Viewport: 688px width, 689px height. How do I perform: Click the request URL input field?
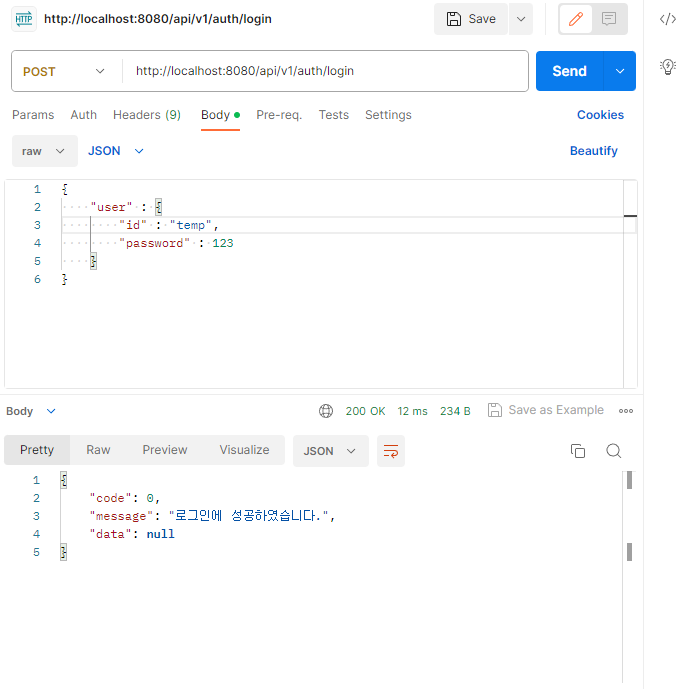click(325, 71)
